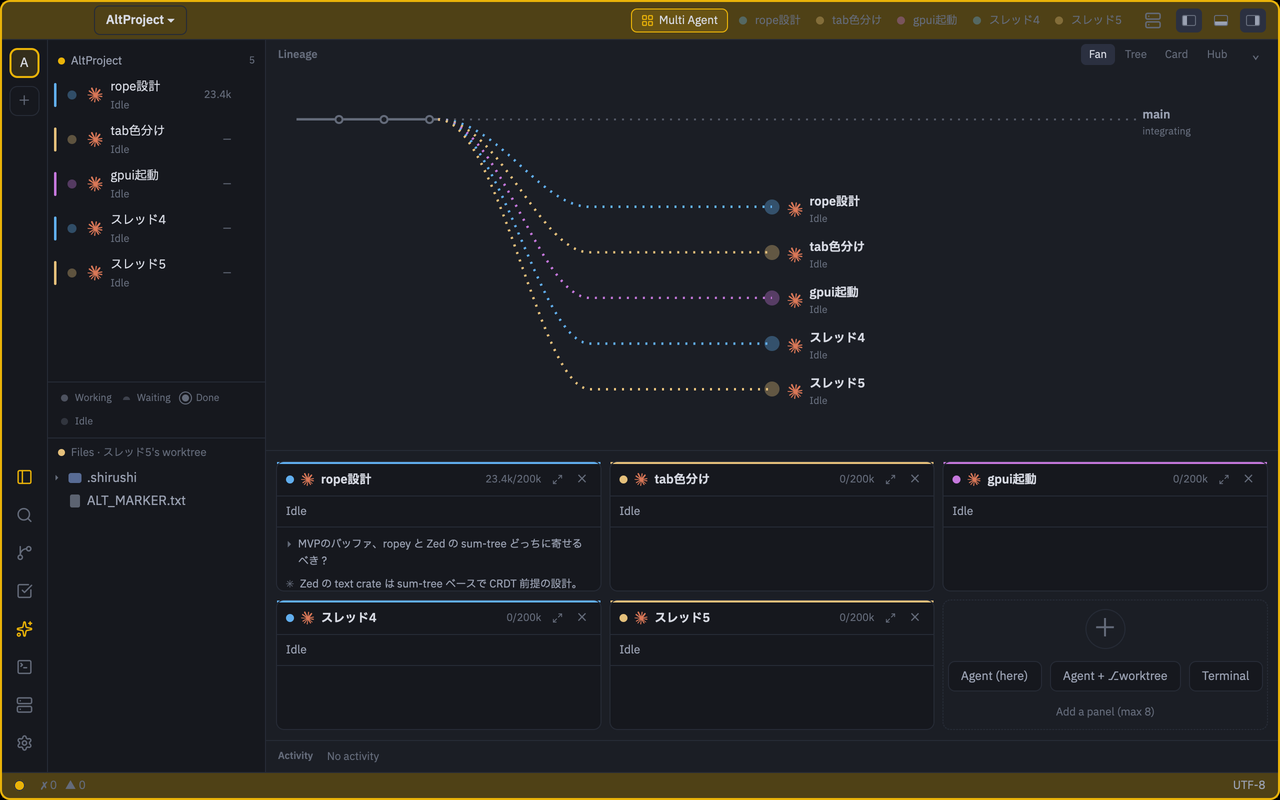Collapse Lineage panel with chevron

click(x=1256, y=56)
